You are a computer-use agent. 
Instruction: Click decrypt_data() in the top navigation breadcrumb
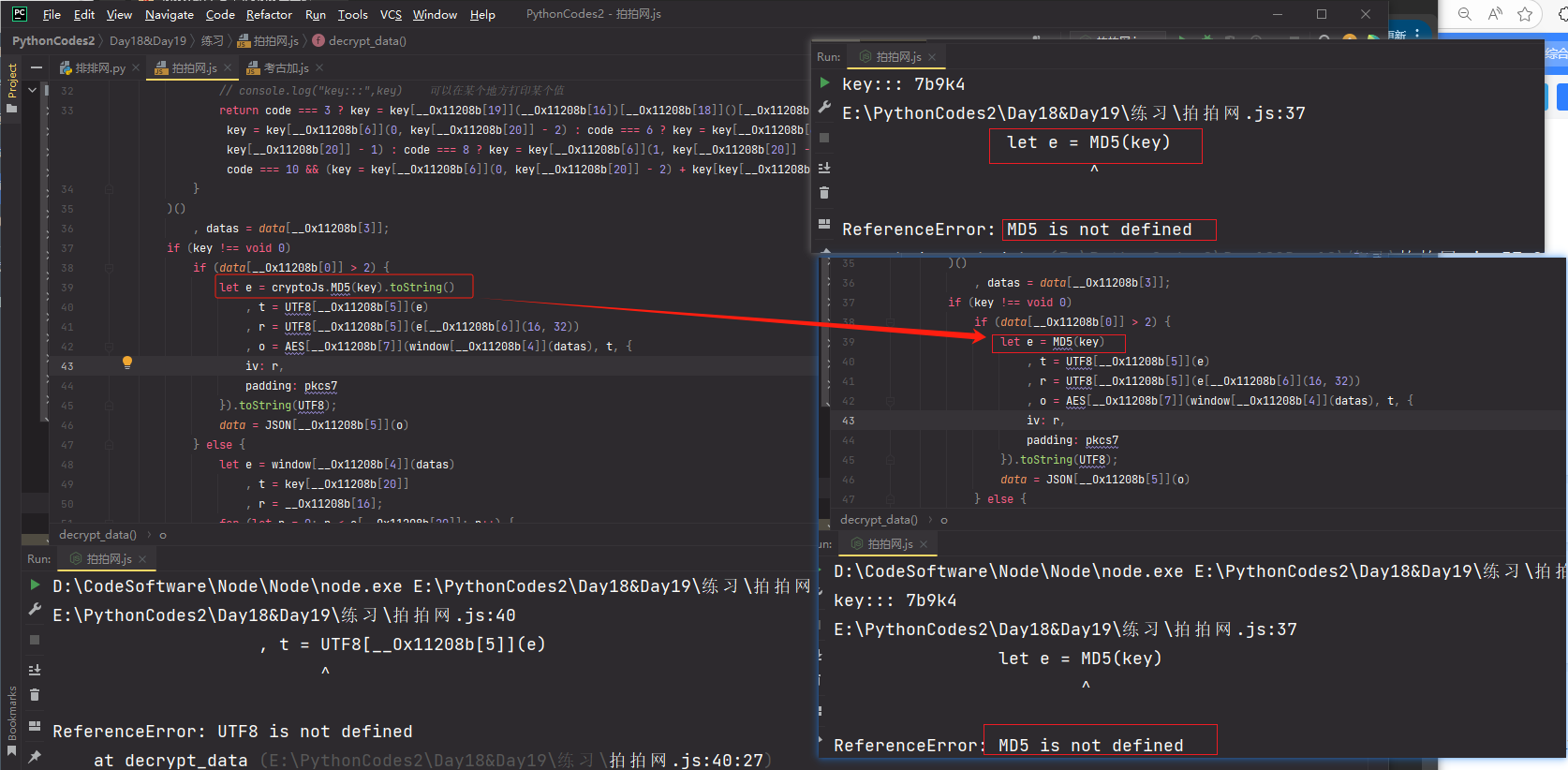[360, 40]
